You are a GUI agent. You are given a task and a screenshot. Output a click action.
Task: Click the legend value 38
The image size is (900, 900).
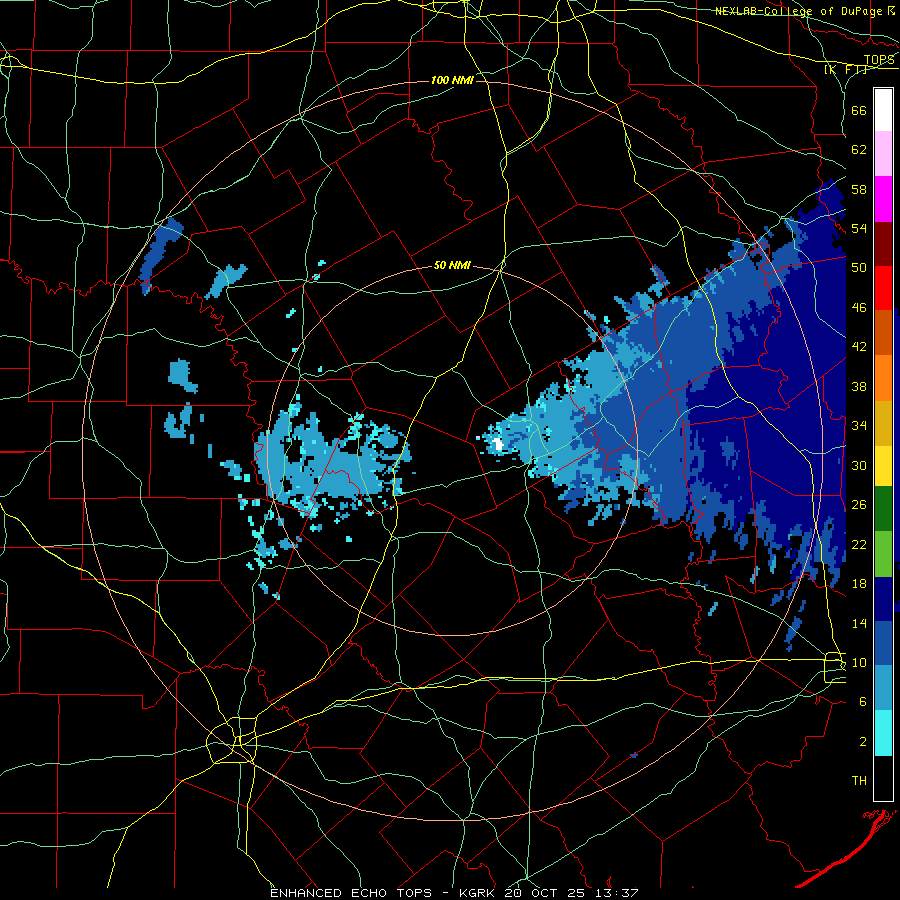click(859, 386)
